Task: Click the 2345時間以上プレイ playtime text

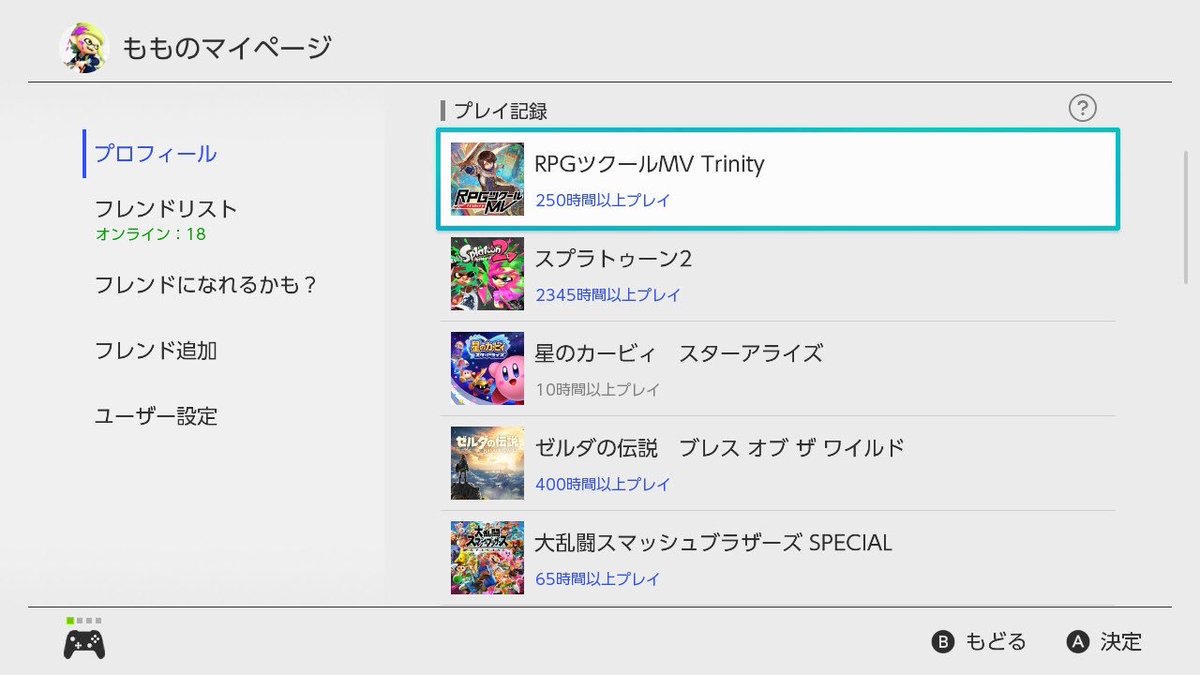Action: tap(607, 295)
